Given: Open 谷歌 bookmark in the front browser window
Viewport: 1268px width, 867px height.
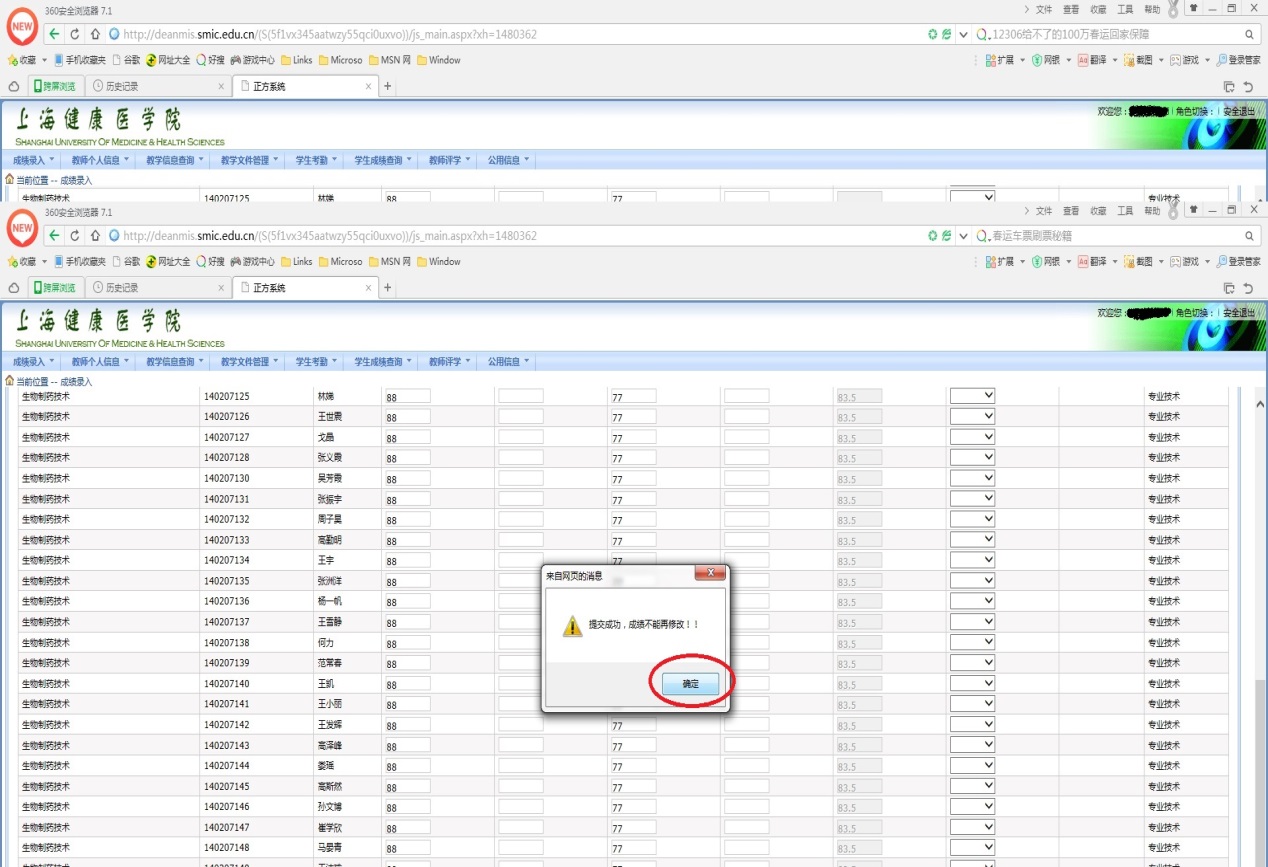Looking at the screenshot, I should pyautogui.click(x=127, y=262).
